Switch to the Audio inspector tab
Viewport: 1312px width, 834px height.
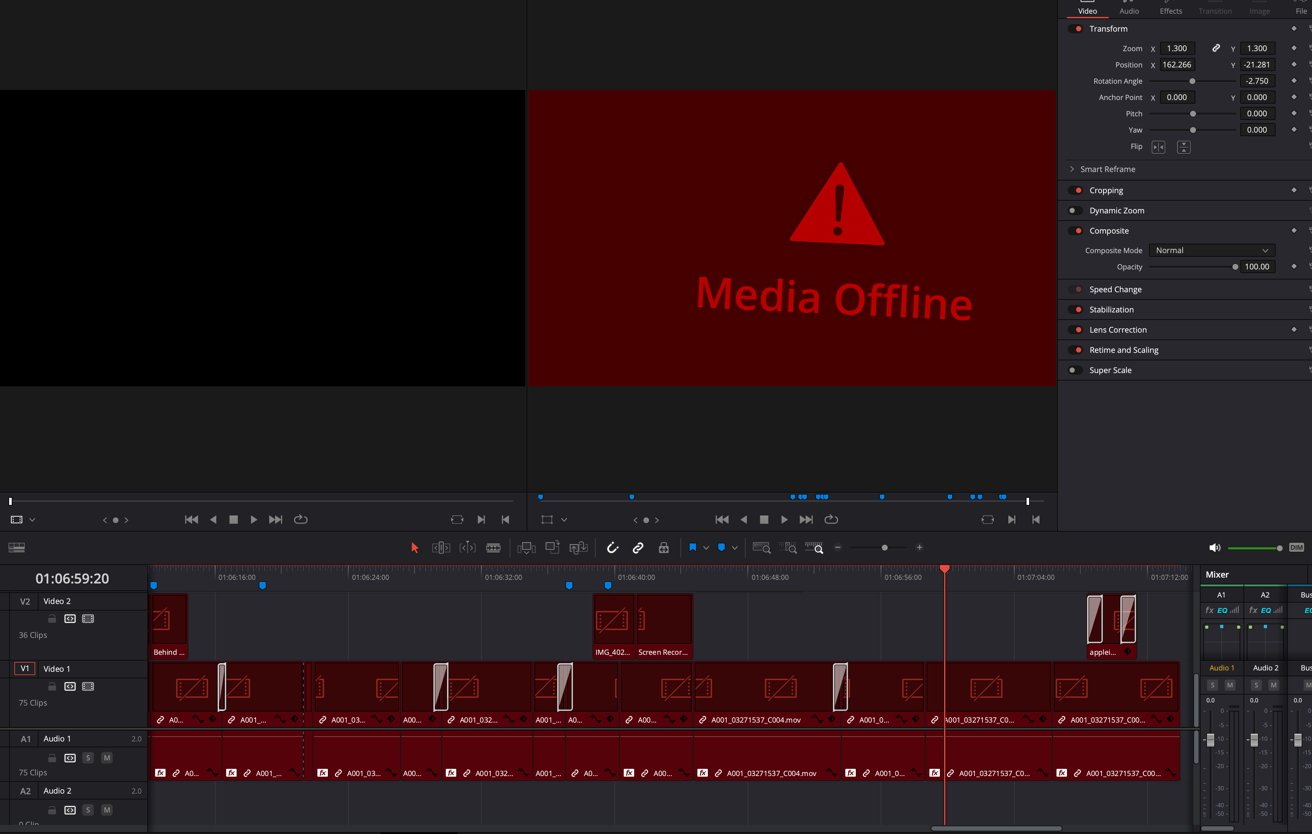click(1128, 11)
